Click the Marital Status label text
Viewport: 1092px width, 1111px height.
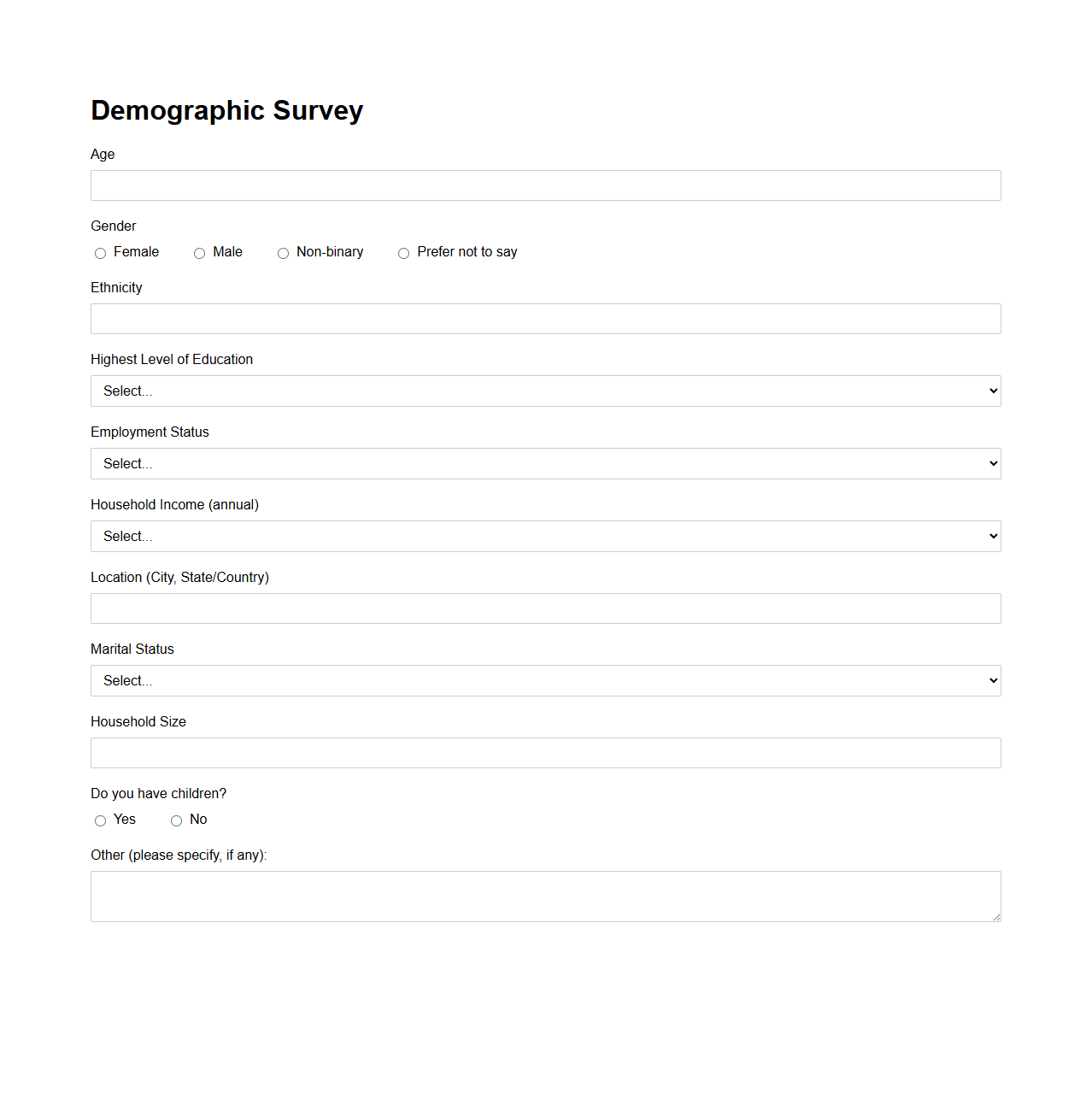[132, 649]
